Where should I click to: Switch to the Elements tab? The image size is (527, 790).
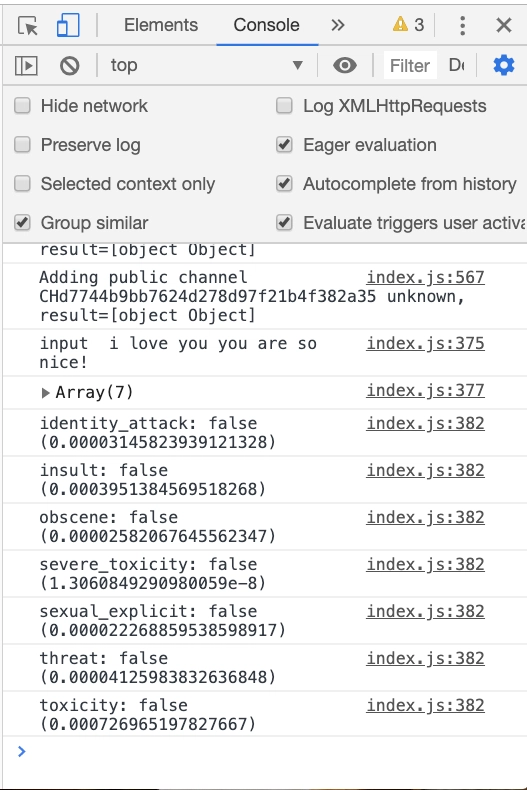click(x=161, y=25)
